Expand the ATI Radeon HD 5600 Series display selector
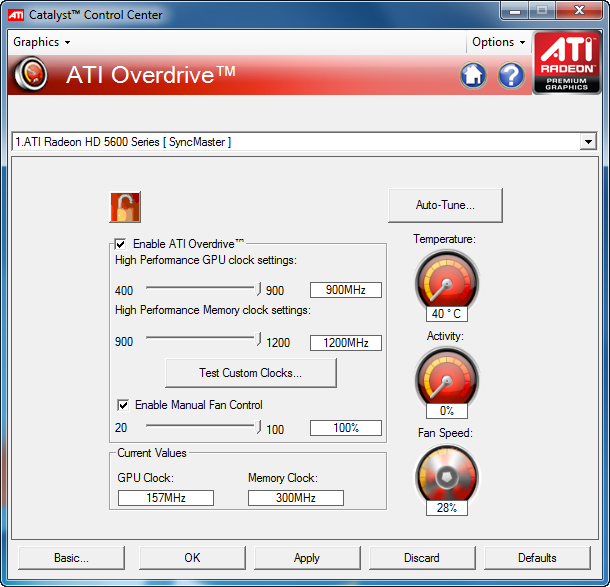This screenshot has width=610, height=587. click(x=588, y=142)
